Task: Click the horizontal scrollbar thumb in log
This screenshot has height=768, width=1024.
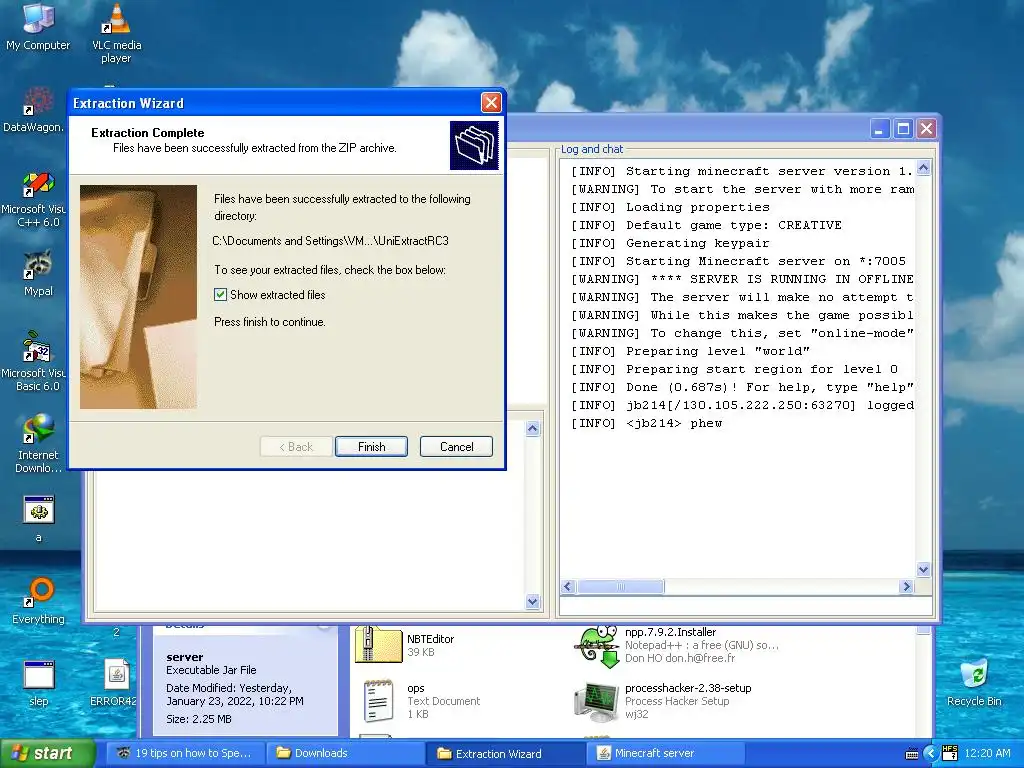Action: [620, 586]
